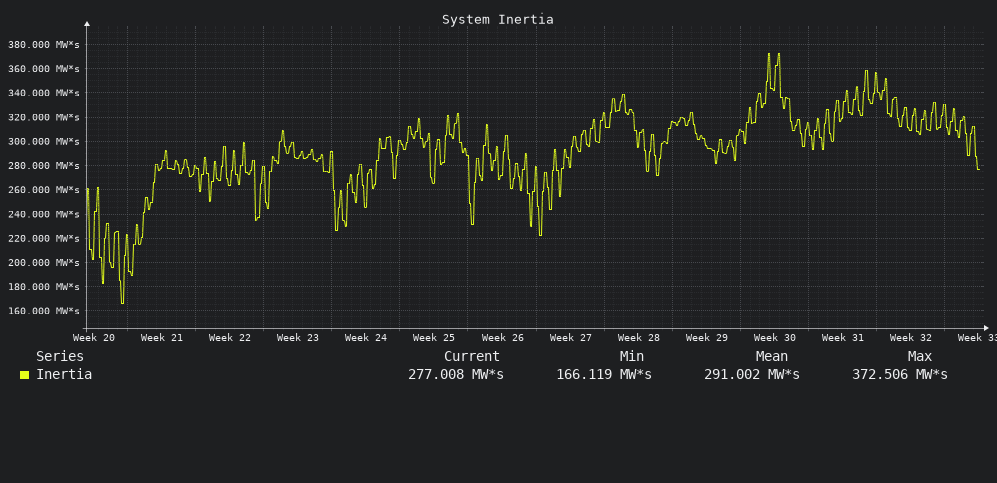Click the Current column header

472,356
